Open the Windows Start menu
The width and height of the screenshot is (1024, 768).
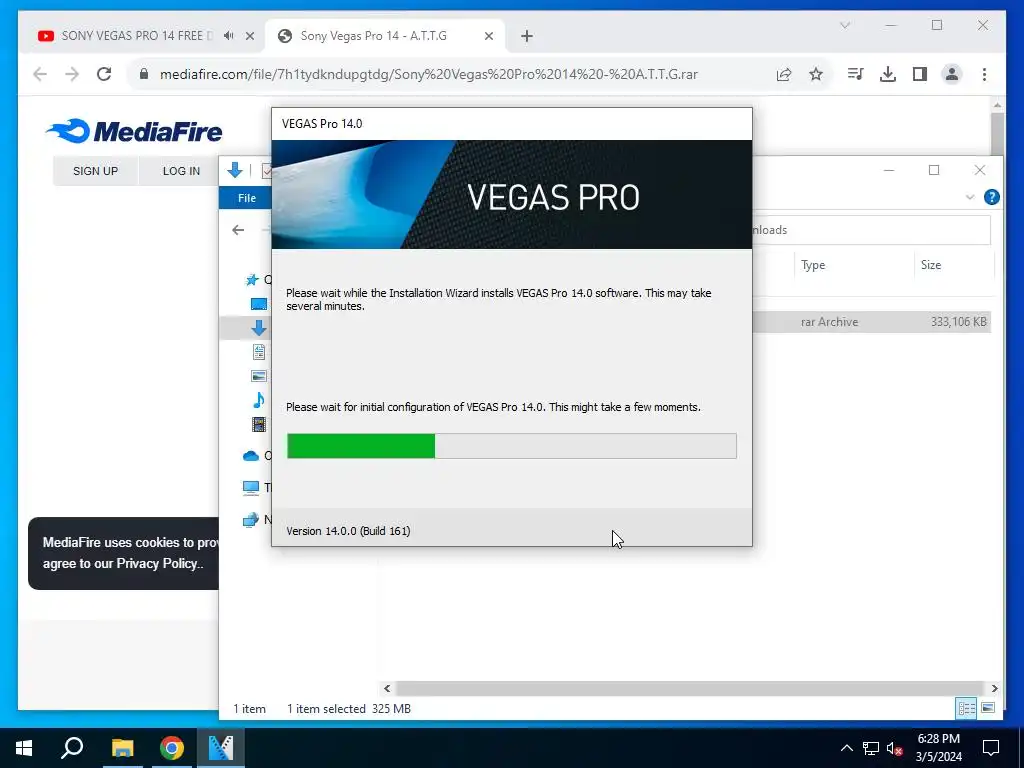coord(24,748)
